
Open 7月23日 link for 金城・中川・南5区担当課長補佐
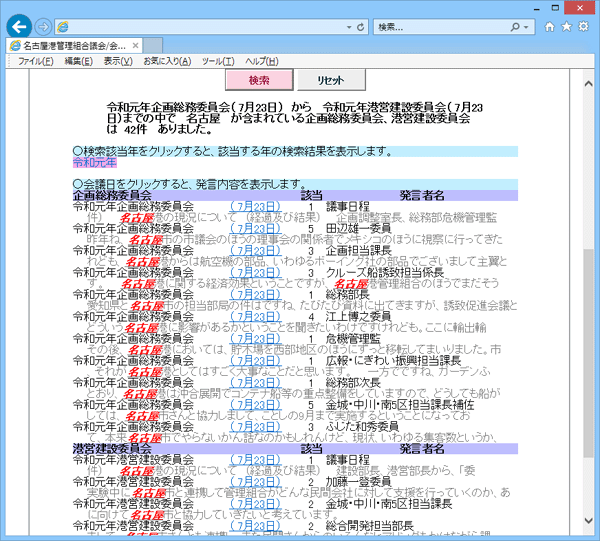256,405
